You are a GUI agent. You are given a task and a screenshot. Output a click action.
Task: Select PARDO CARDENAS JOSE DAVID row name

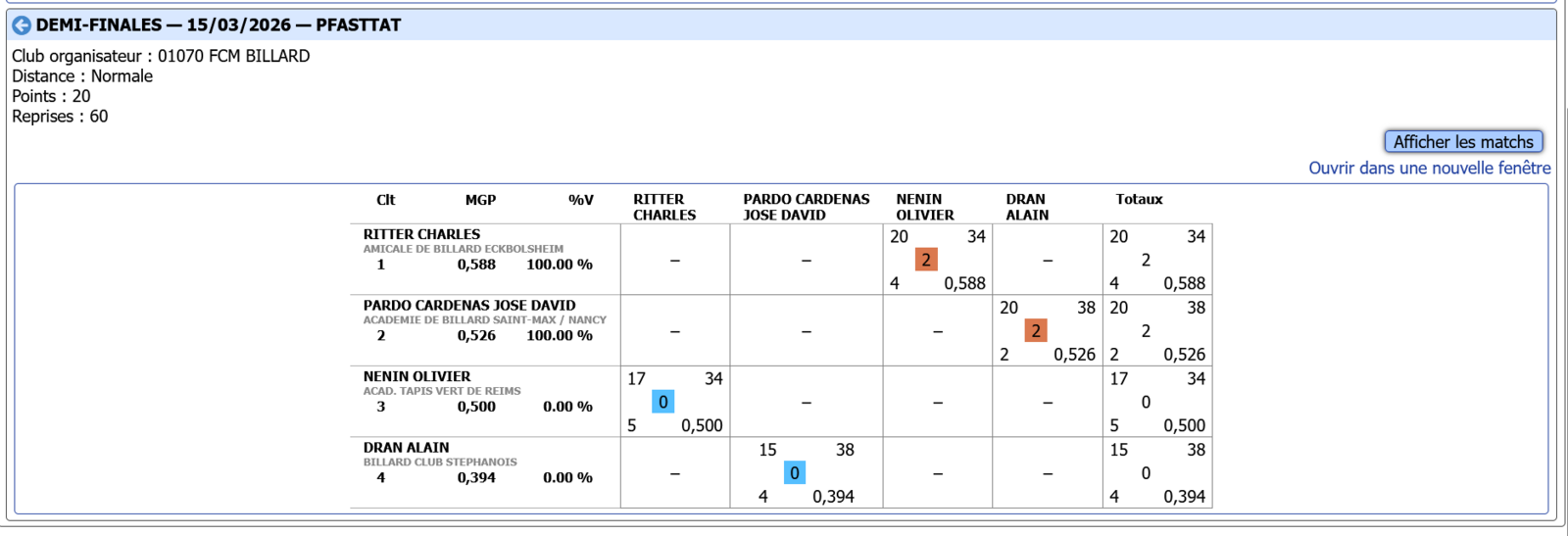click(468, 306)
